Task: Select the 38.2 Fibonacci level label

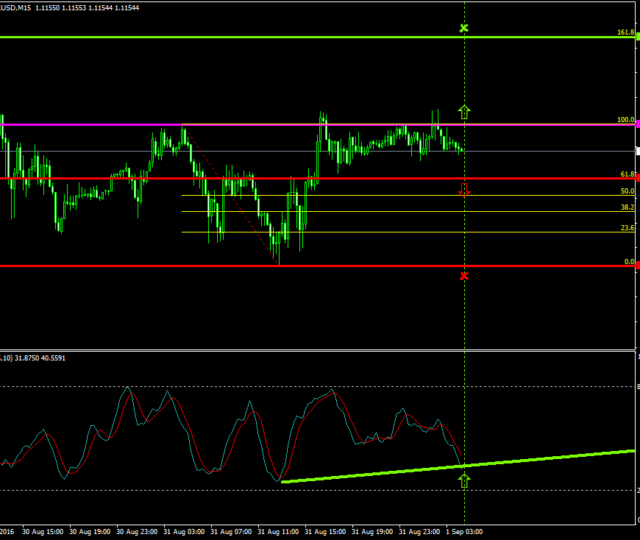Action: 627,208
